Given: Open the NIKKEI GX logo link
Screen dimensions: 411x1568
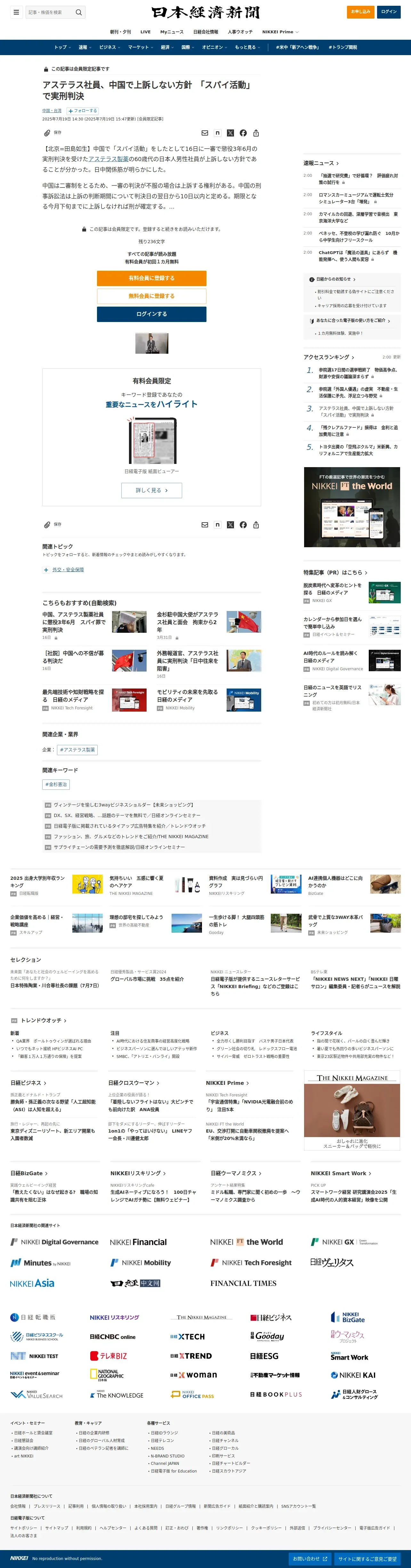Looking at the screenshot, I should (344, 1242).
